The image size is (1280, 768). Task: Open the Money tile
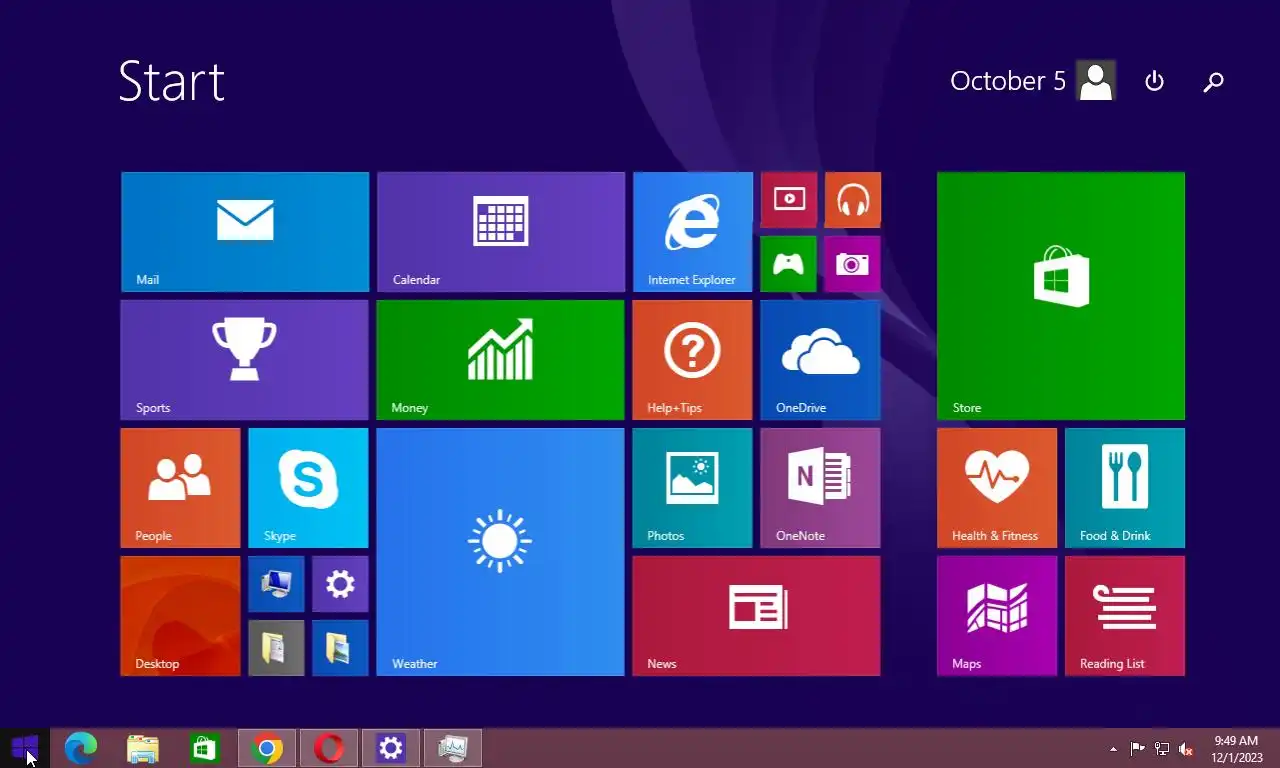pos(501,360)
